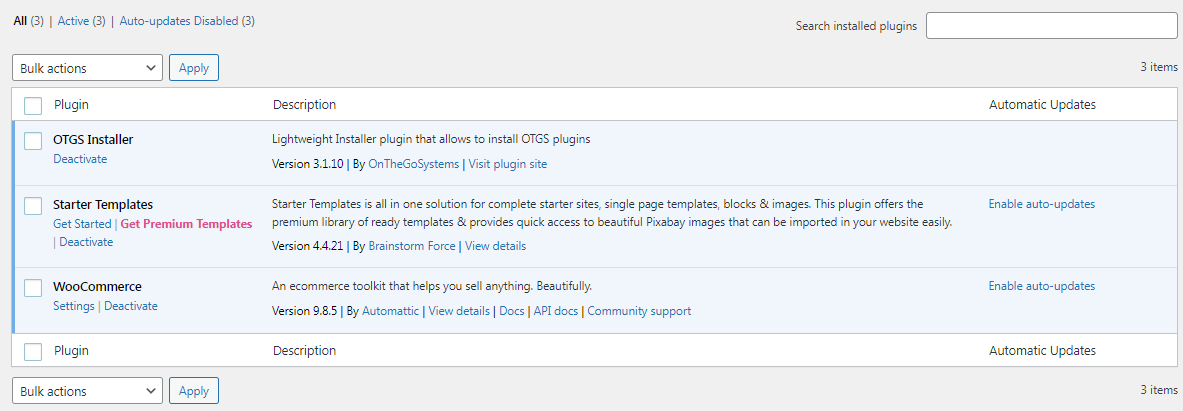View details for WooCommerce

(459, 311)
